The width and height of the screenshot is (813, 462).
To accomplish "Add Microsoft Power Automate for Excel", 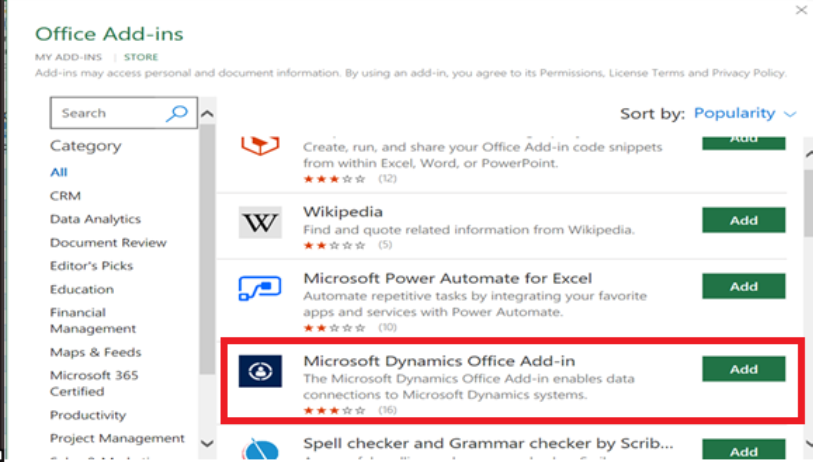I will tap(743, 287).
